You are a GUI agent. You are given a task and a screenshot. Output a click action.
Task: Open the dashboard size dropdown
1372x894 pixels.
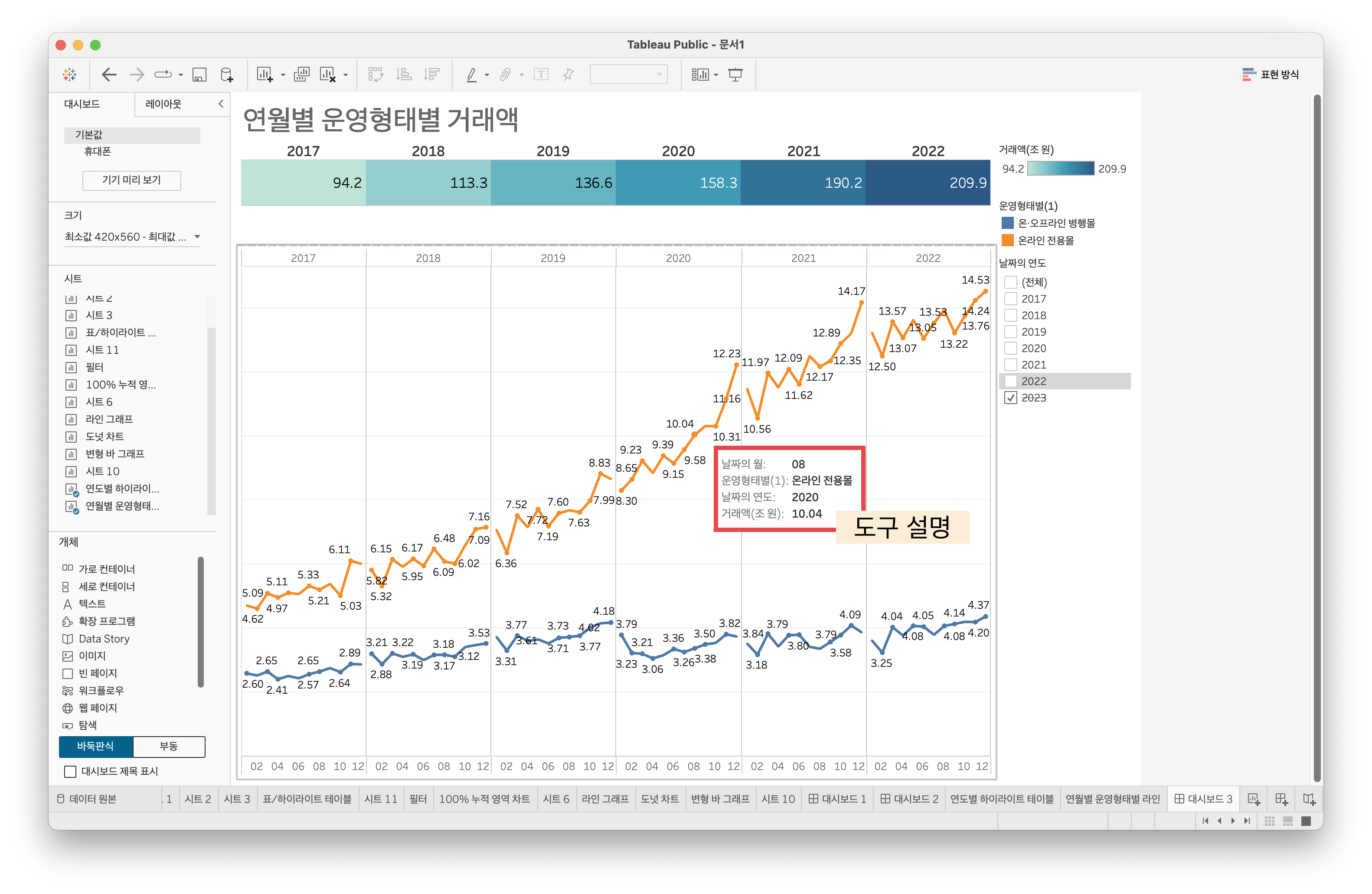[x=197, y=237]
